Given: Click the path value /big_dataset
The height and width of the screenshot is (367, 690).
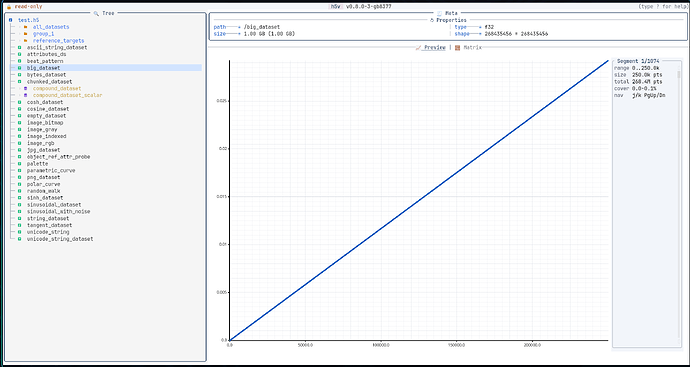Looking at the screenshot, I should (x=261, y=27).
